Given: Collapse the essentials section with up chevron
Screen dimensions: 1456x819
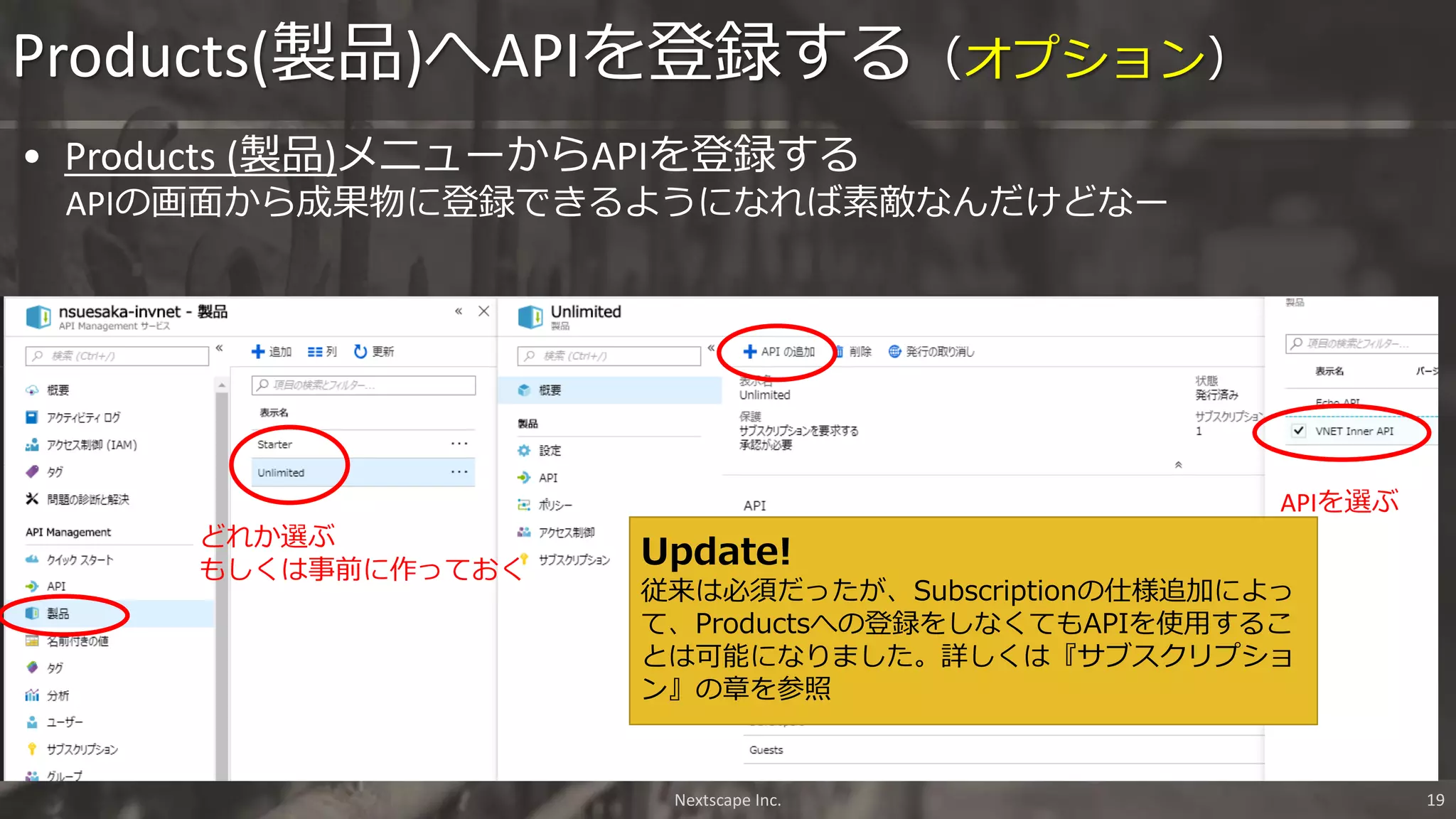Looking at the screenshot, I should point(1178,465).
